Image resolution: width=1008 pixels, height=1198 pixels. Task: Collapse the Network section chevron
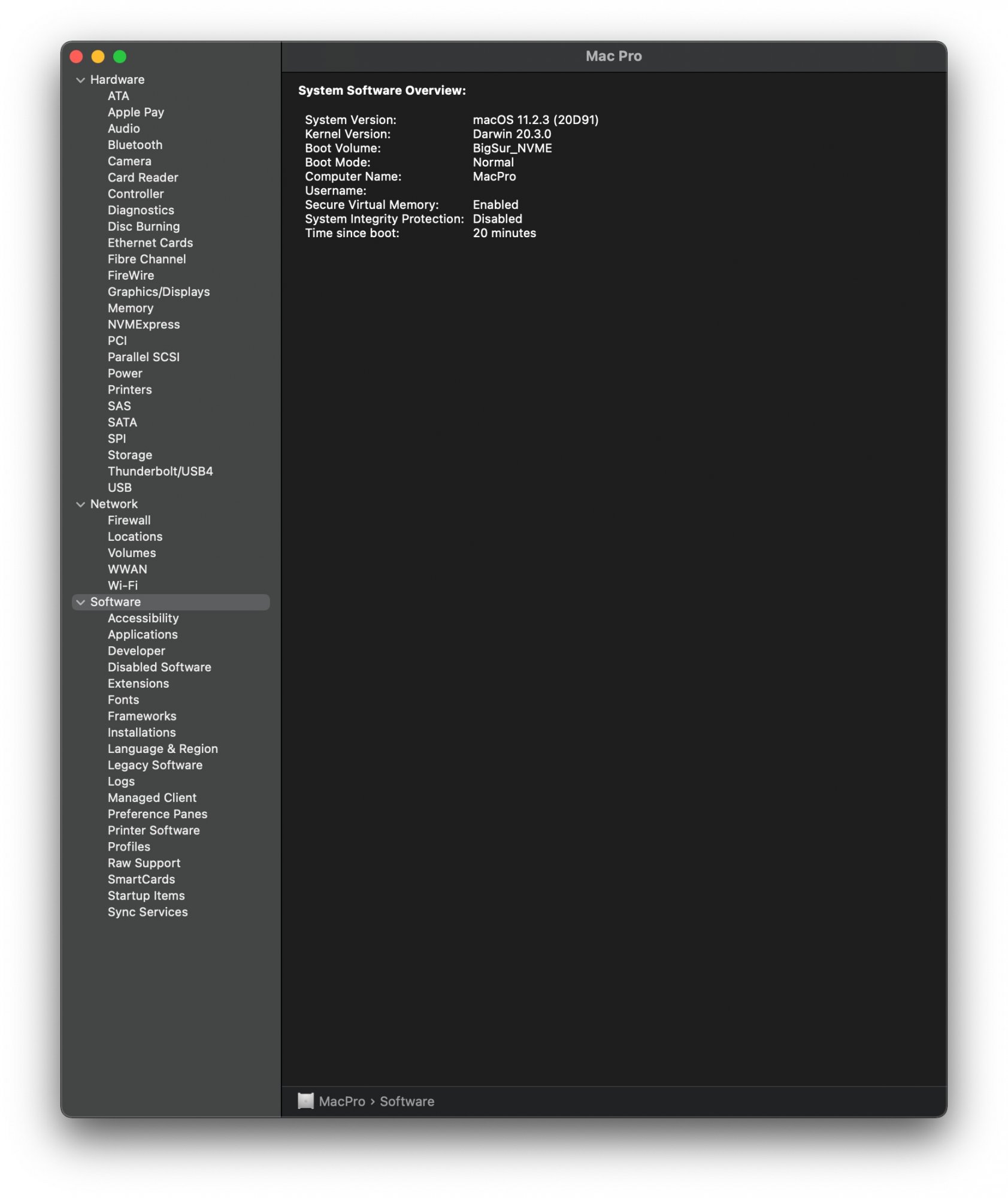[80, 504]
